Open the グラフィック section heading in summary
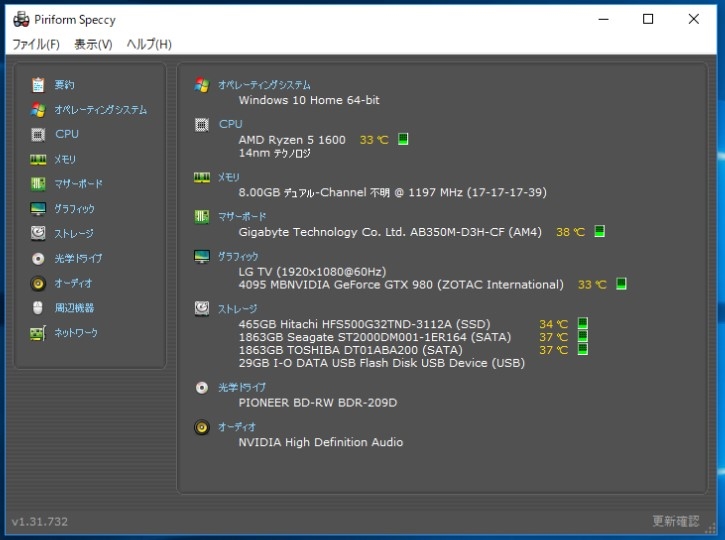This screenshot has height=540, width=725. coord(238,257)
